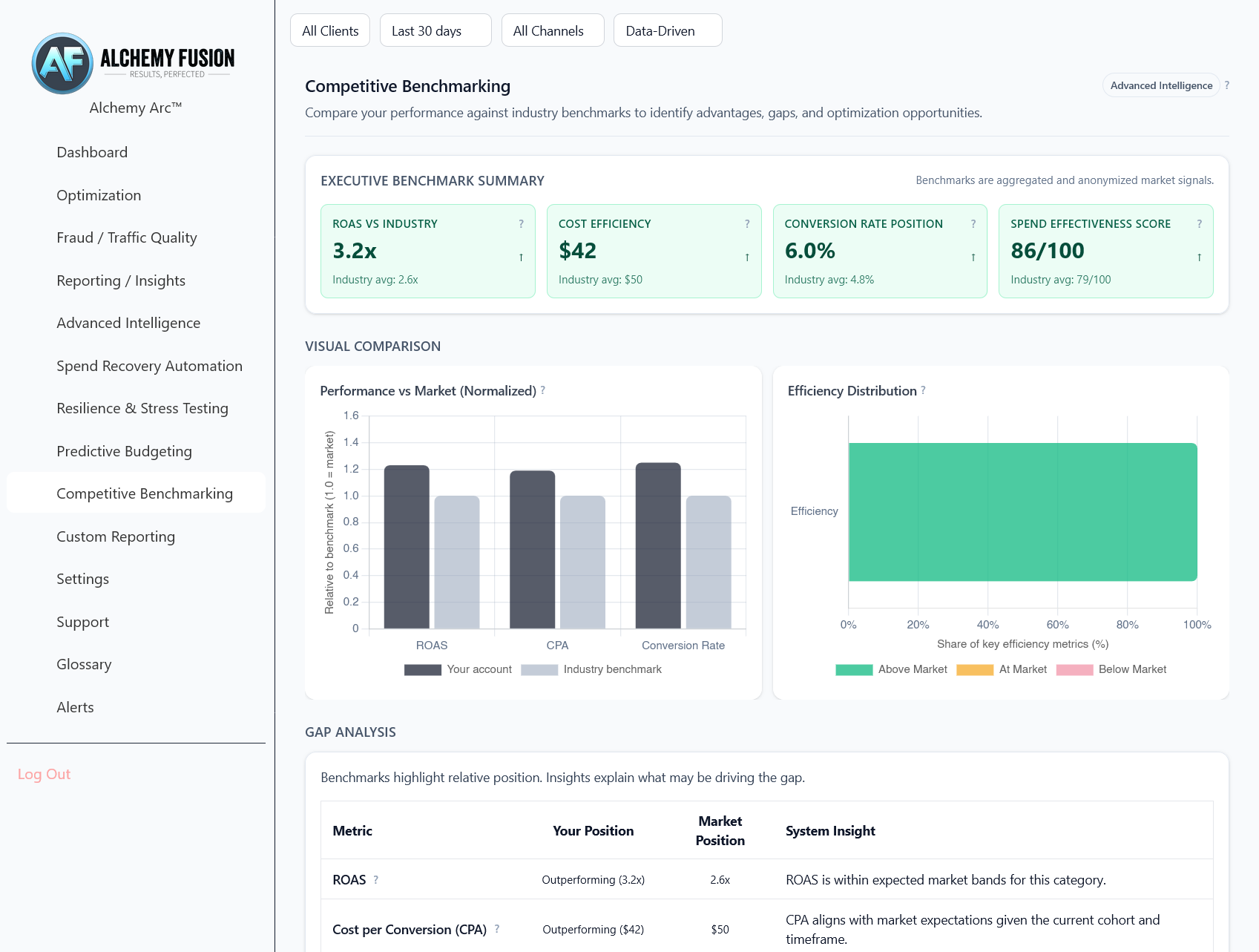This screenshot has height=952, width=1259.
Task: Click help icon on Cost Efficiency card
Action: [747, 224]
